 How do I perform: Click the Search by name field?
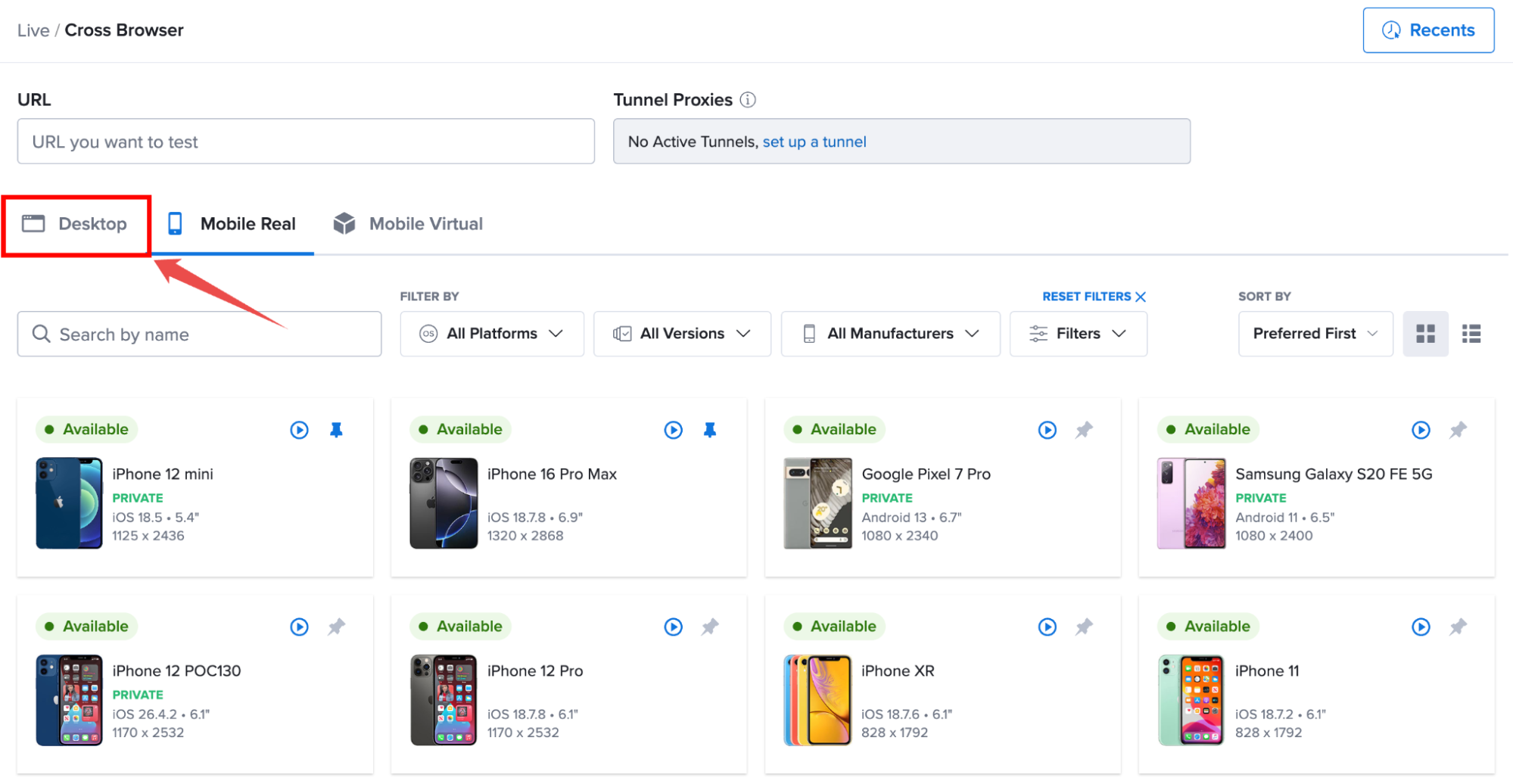pos(200,334)
